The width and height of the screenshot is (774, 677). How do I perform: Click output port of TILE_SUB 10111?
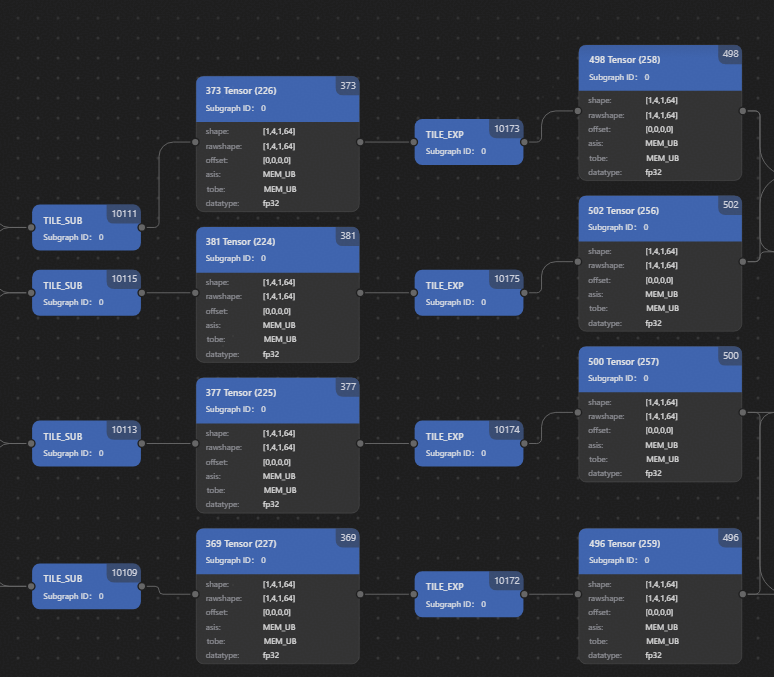click(x=141, y=227)
